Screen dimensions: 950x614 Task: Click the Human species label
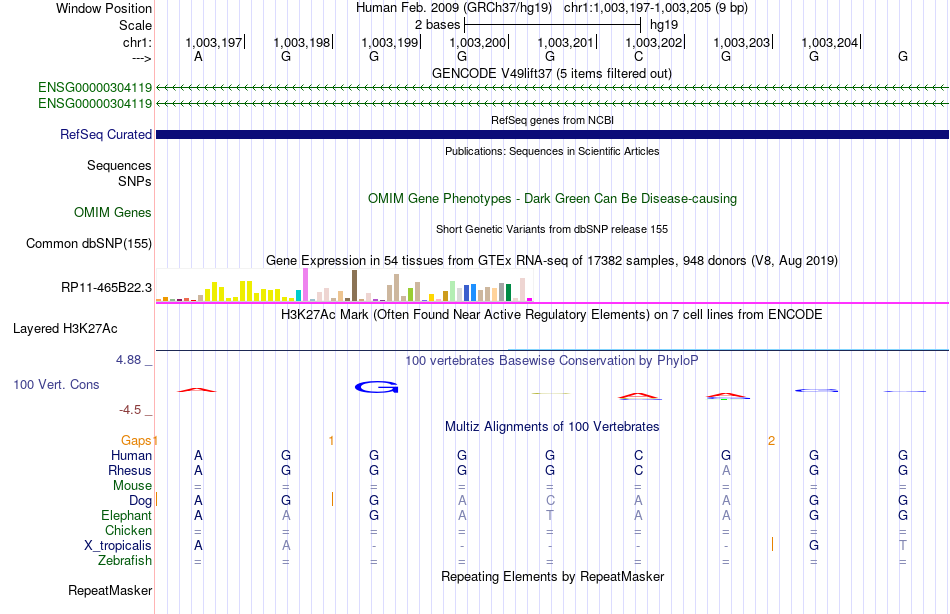click(x=131, y=455)
